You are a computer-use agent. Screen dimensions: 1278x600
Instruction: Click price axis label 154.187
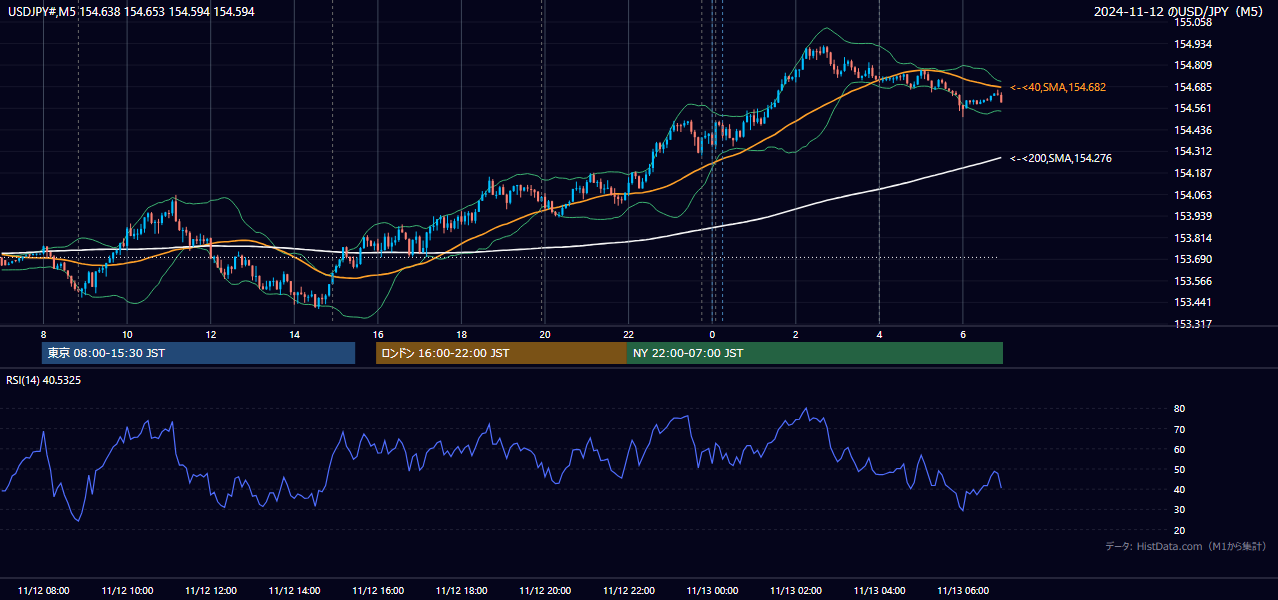[x=1194, y=173]
